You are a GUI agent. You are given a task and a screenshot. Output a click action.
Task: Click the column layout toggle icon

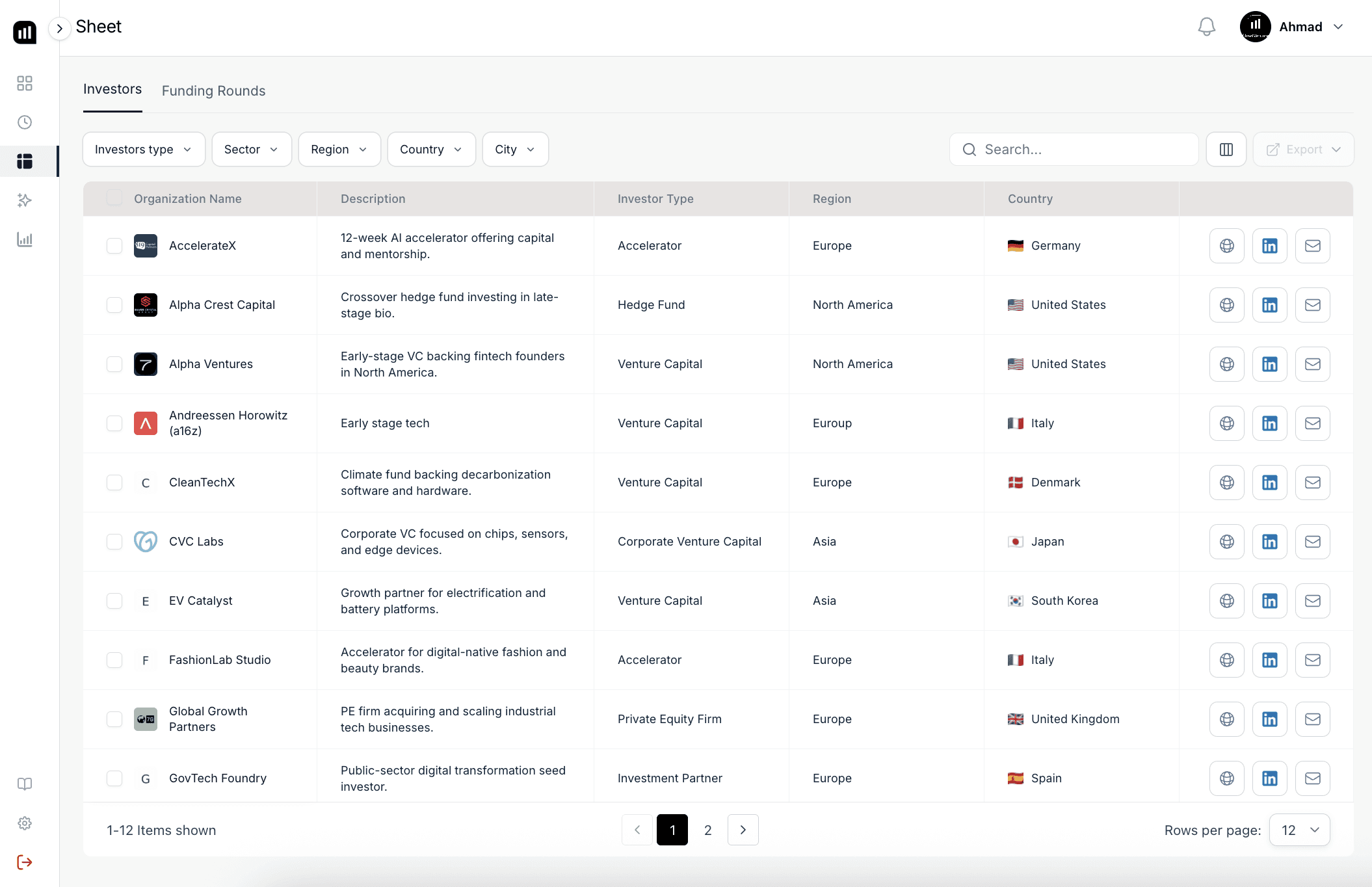pos(1226,150)
